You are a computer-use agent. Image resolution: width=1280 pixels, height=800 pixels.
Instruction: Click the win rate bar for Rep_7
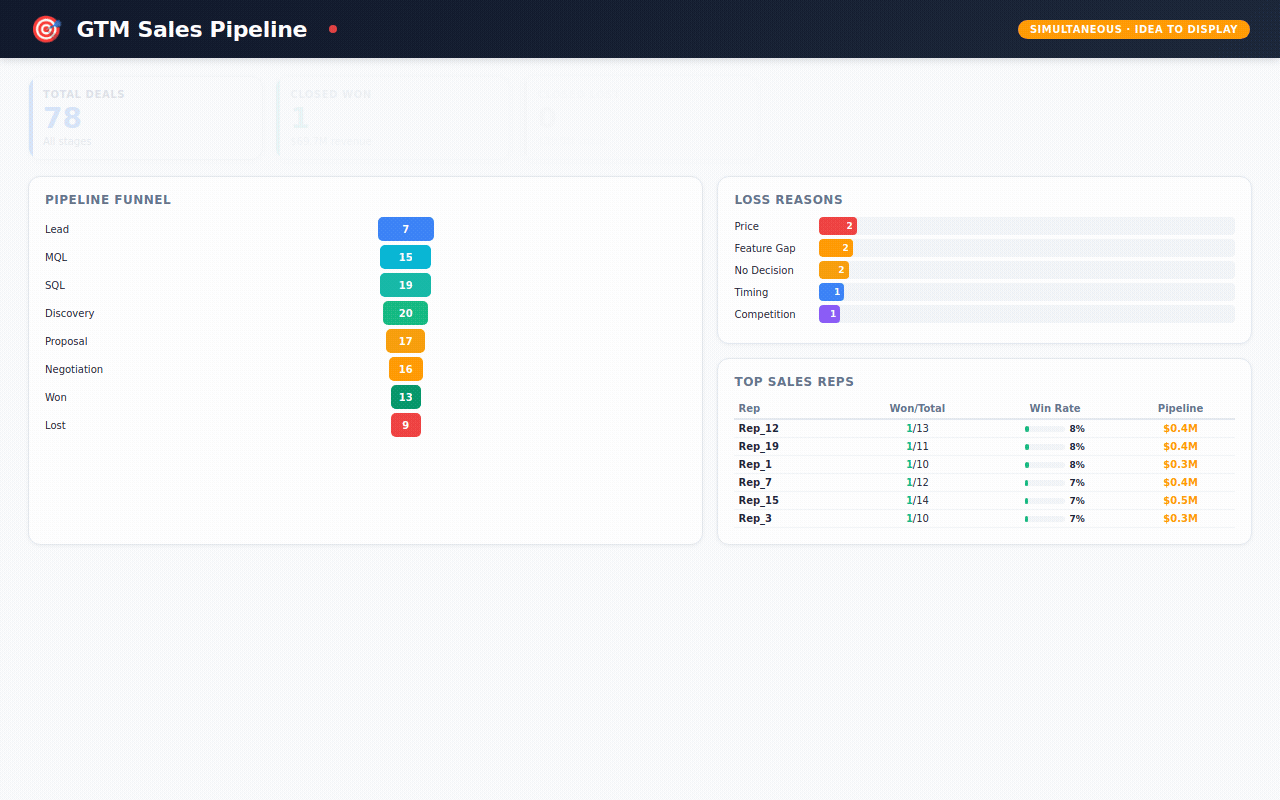pyautogui.click(x=1044, y=483)
